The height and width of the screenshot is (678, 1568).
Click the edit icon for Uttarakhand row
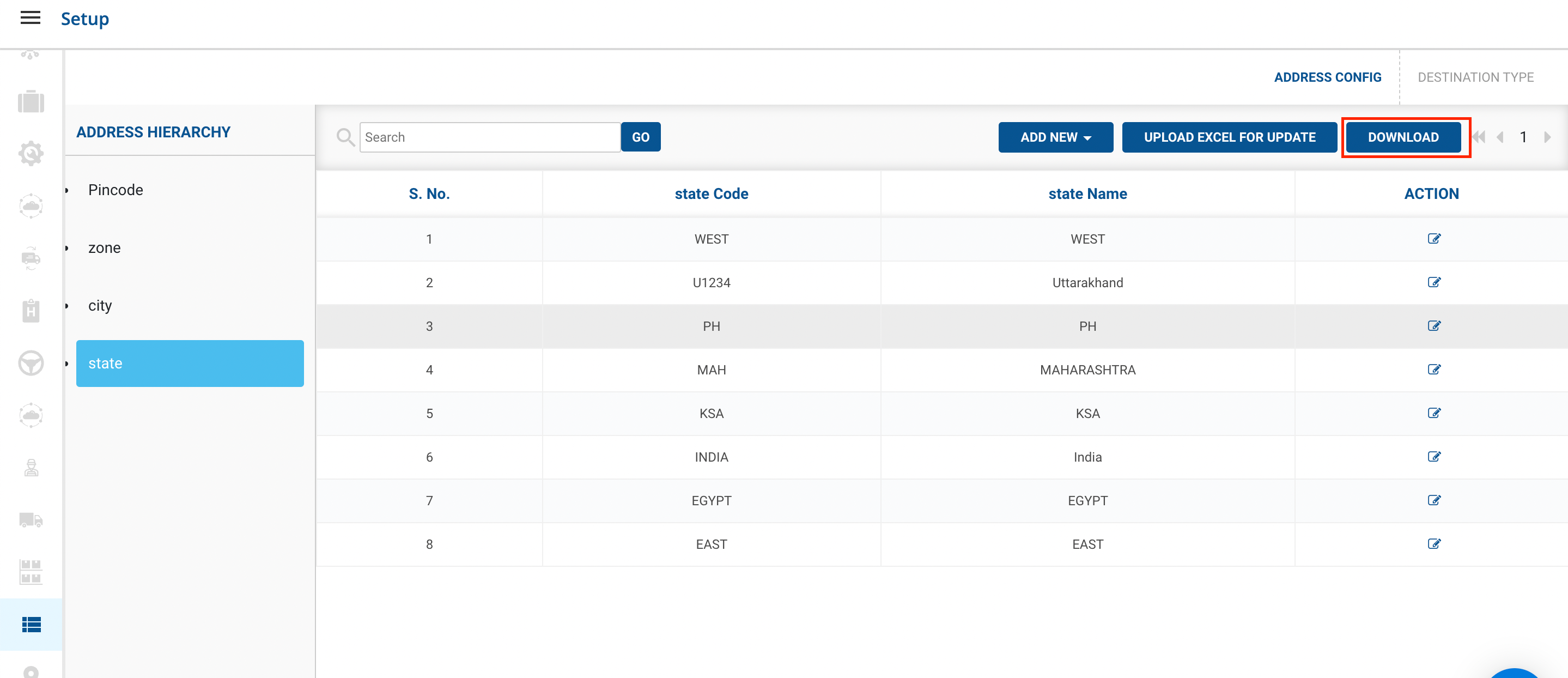pyautogui.click(x=1433, y=282)
